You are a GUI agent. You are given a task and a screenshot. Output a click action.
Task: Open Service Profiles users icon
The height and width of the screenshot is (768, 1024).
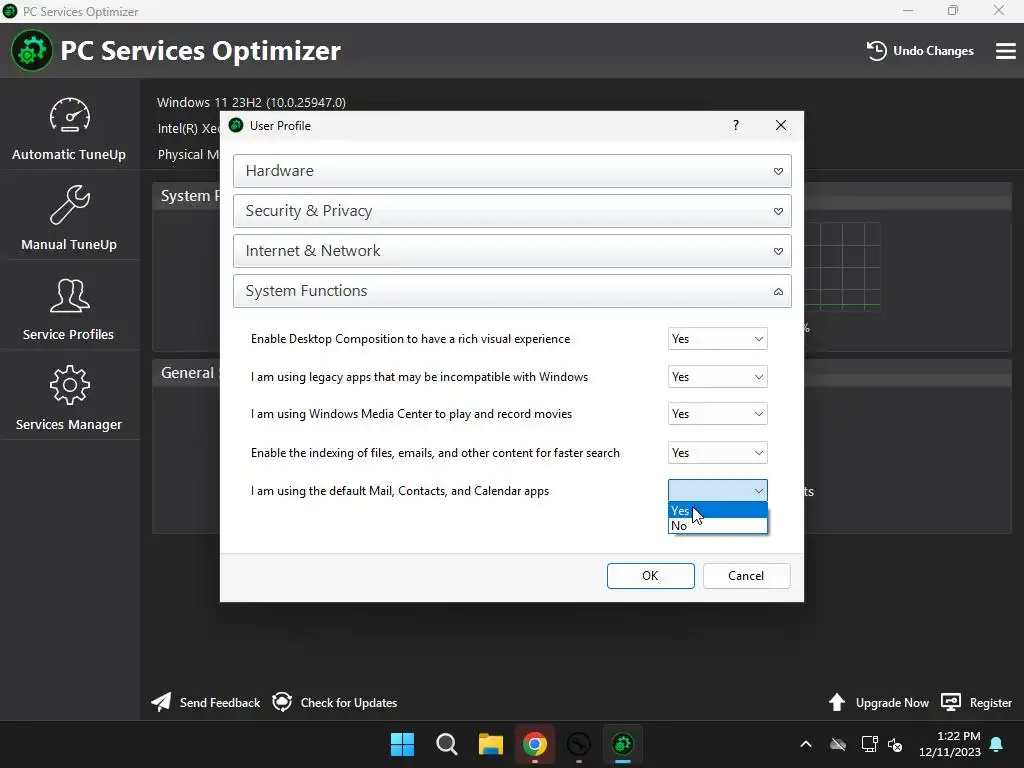coord(69,296)
